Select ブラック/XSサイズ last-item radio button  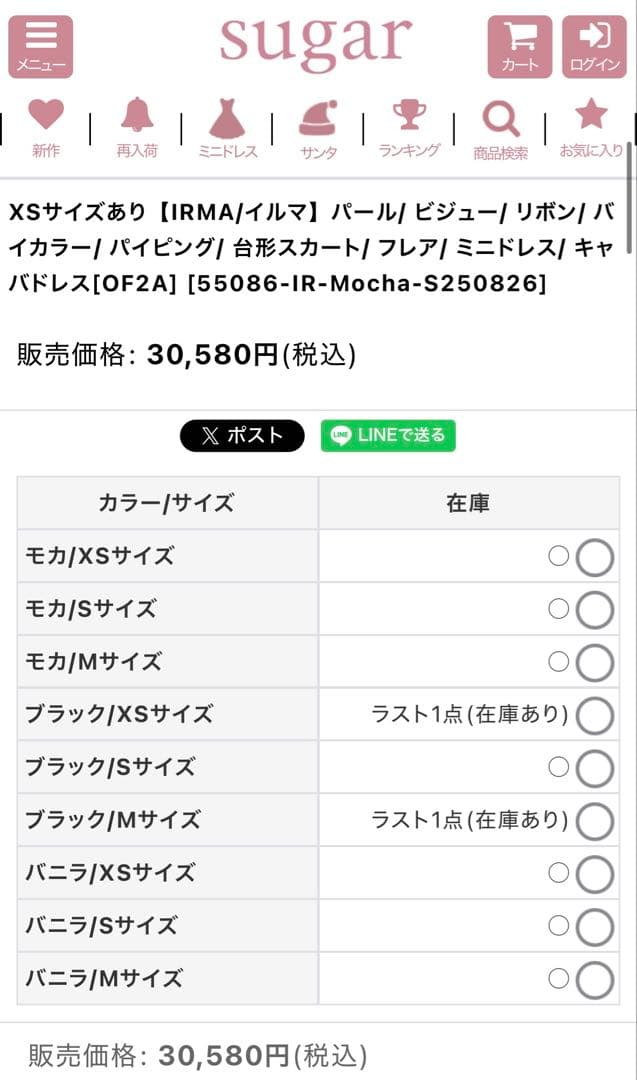594,715
